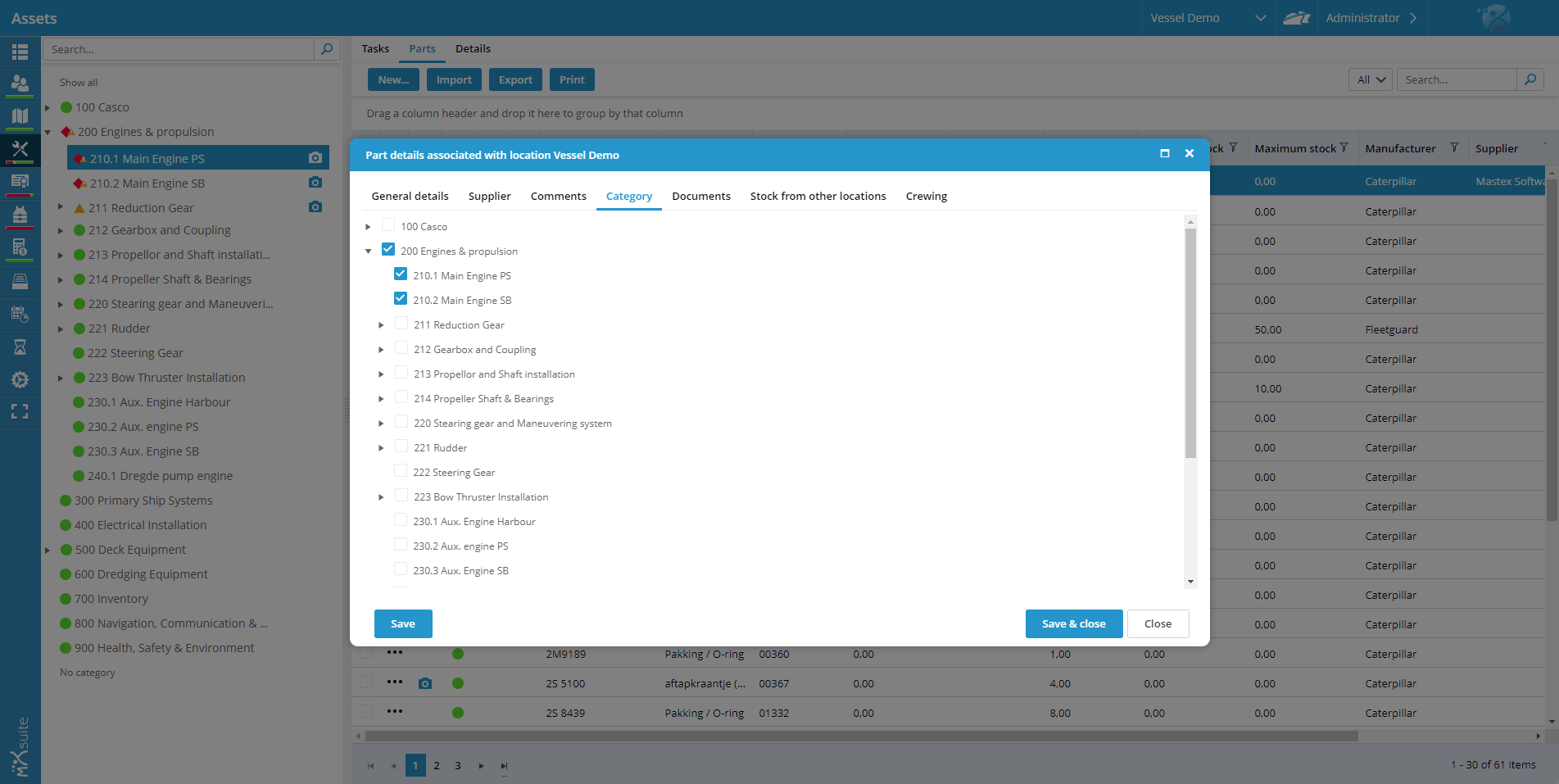Expand 223 Bow Thruster Installation in dialog

(381, 497)
